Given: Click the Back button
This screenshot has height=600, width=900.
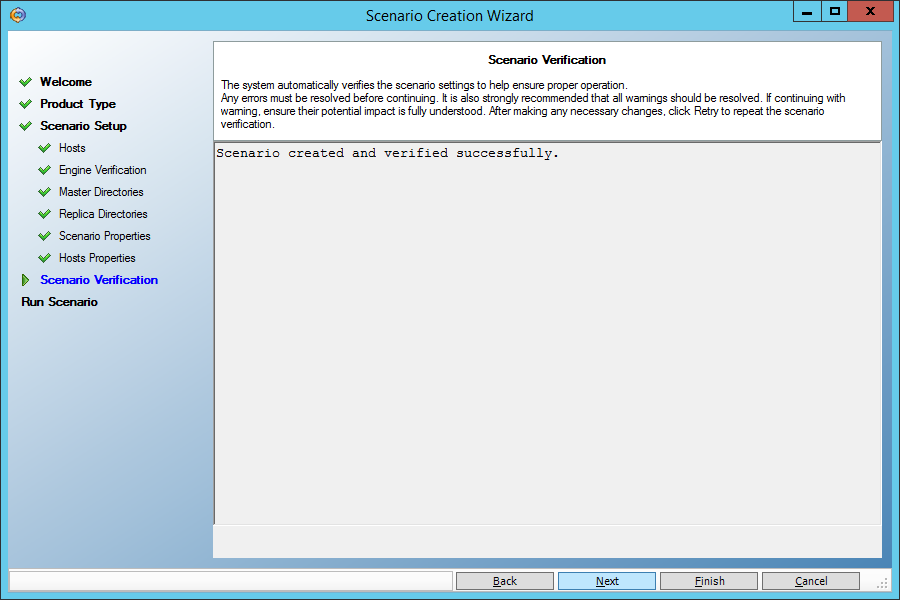Looking at the screenshot, I should [x=505, y=581].
